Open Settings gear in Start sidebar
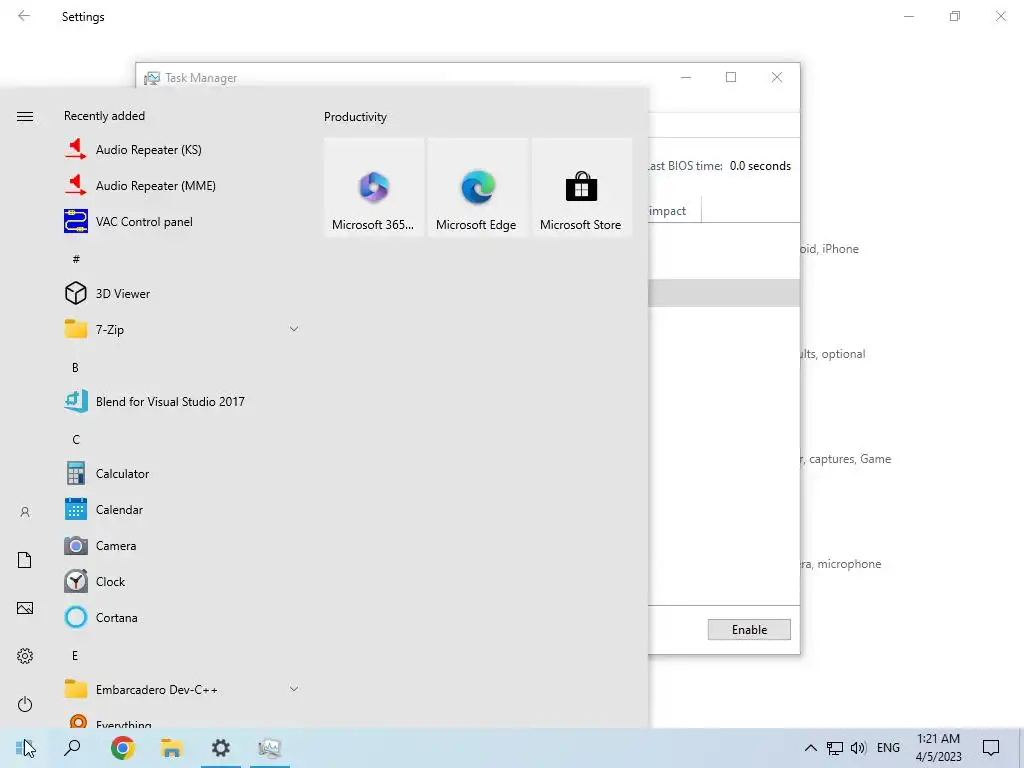This screenshot has width=1024, height=768. (25, 656)
